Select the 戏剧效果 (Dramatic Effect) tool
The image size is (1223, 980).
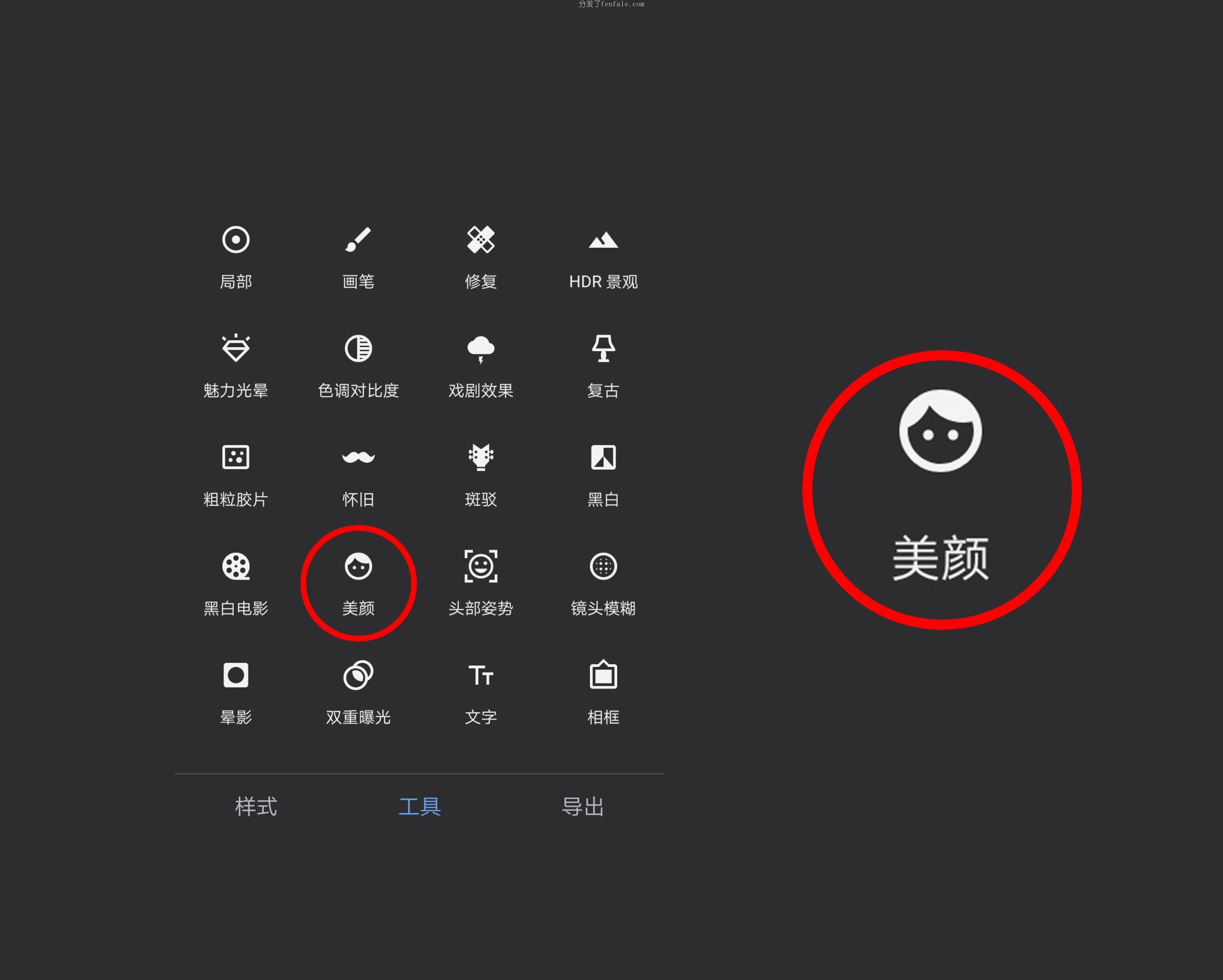480,365
